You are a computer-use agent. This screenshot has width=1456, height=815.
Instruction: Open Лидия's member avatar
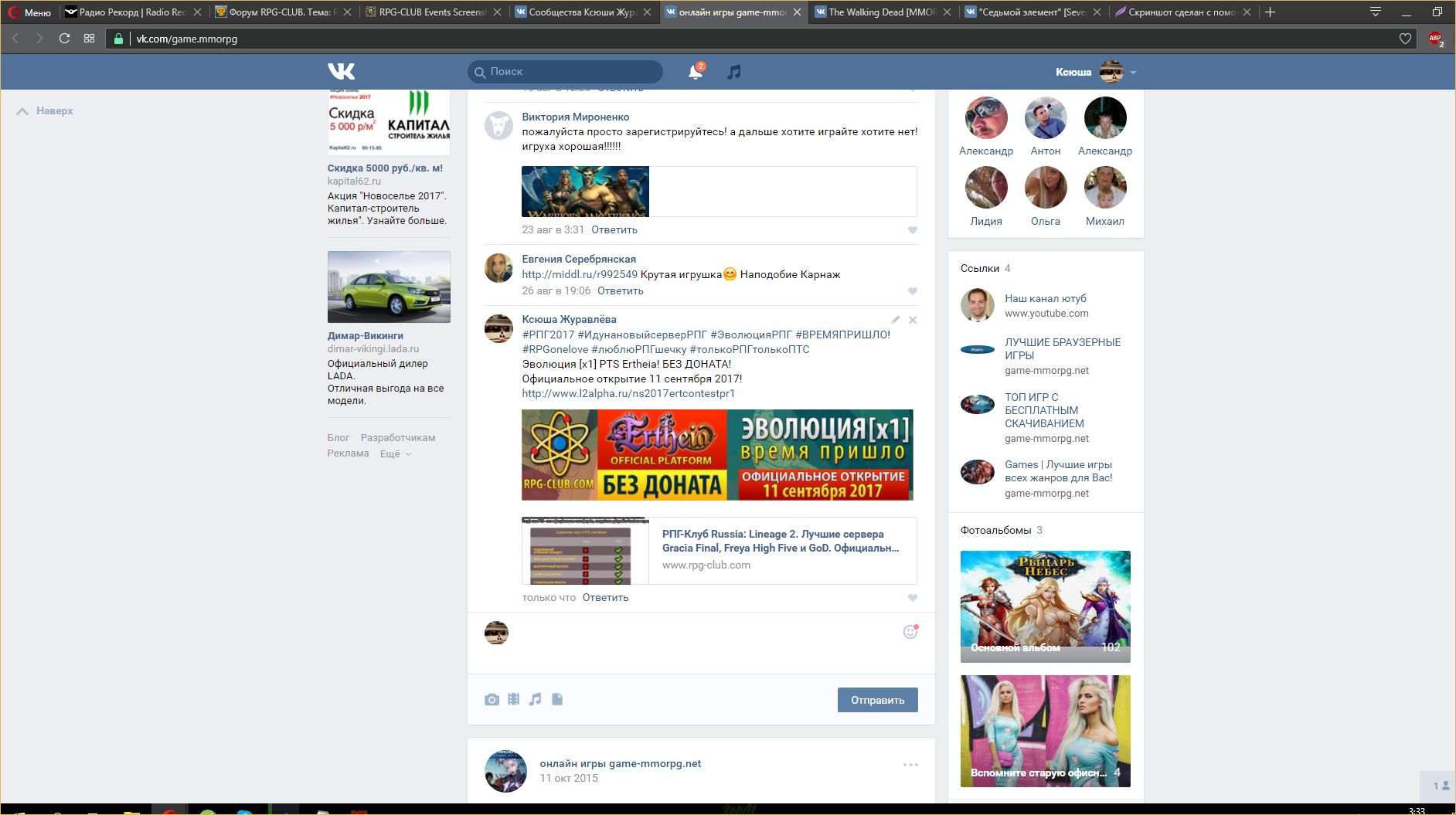coord(986,188)
